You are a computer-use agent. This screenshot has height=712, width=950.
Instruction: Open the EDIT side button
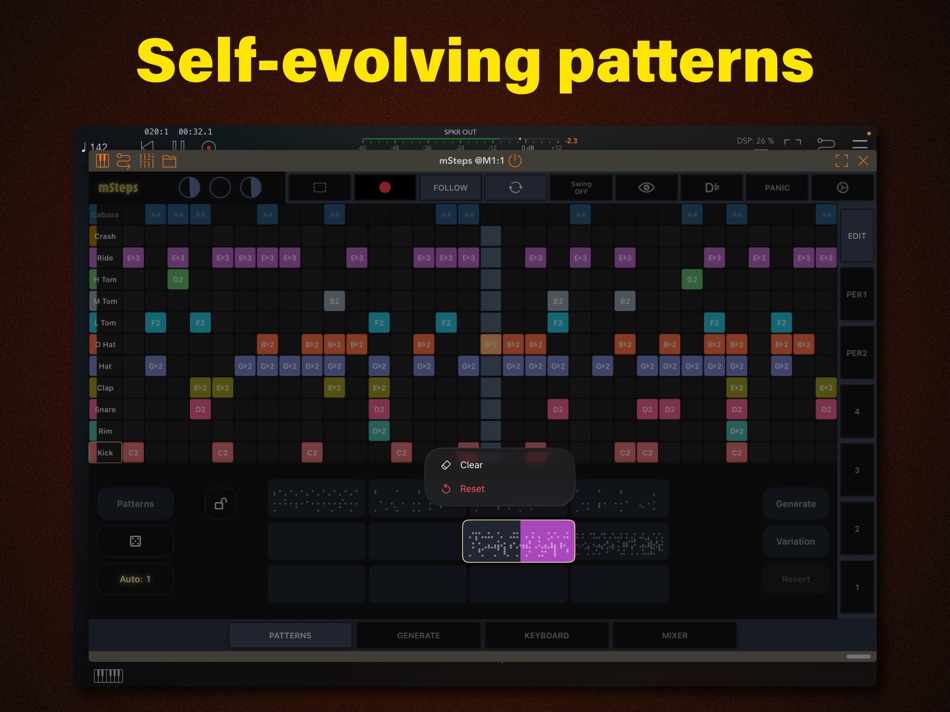click(x=857, y=236)
